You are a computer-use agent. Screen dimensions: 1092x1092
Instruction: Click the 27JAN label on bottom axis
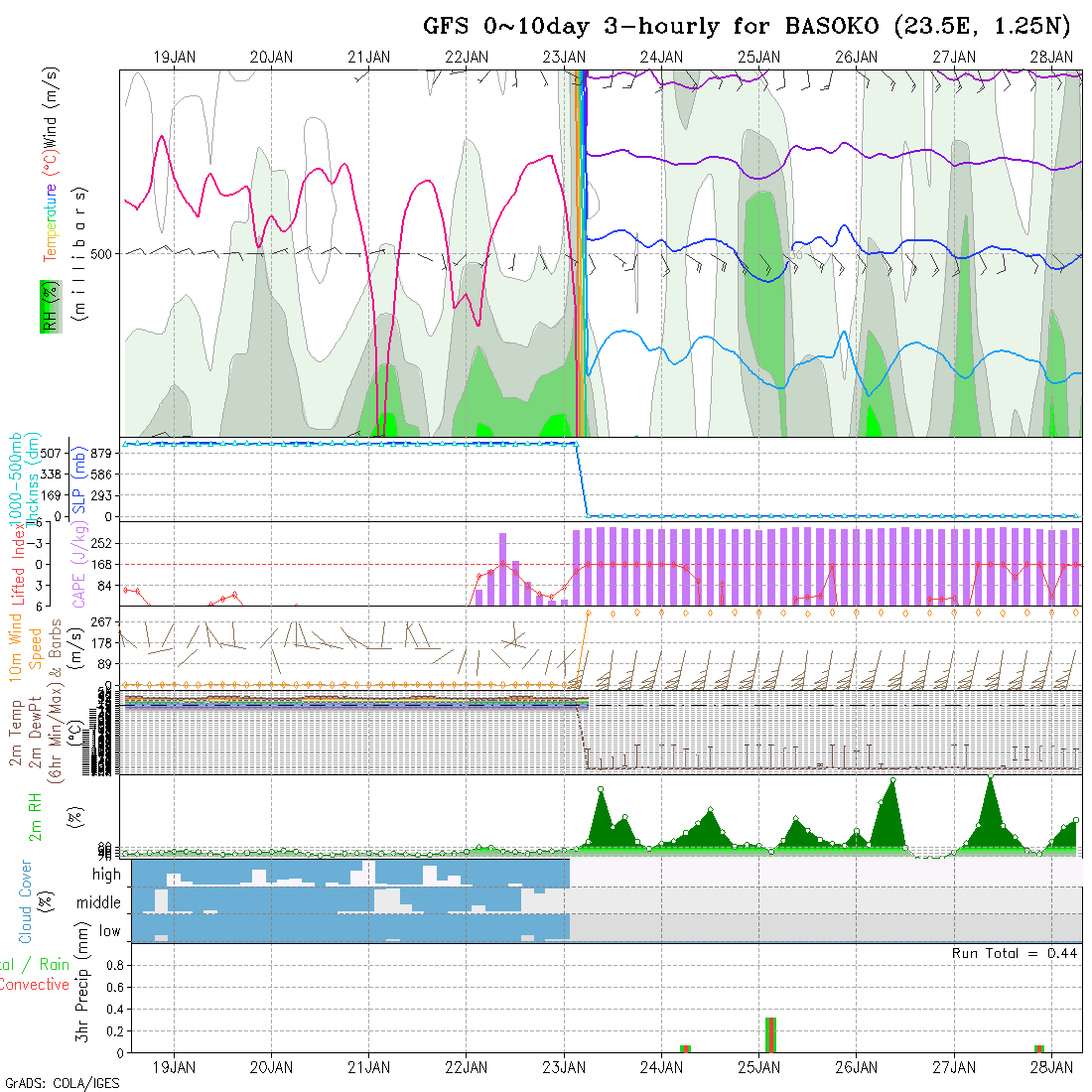953,1067
